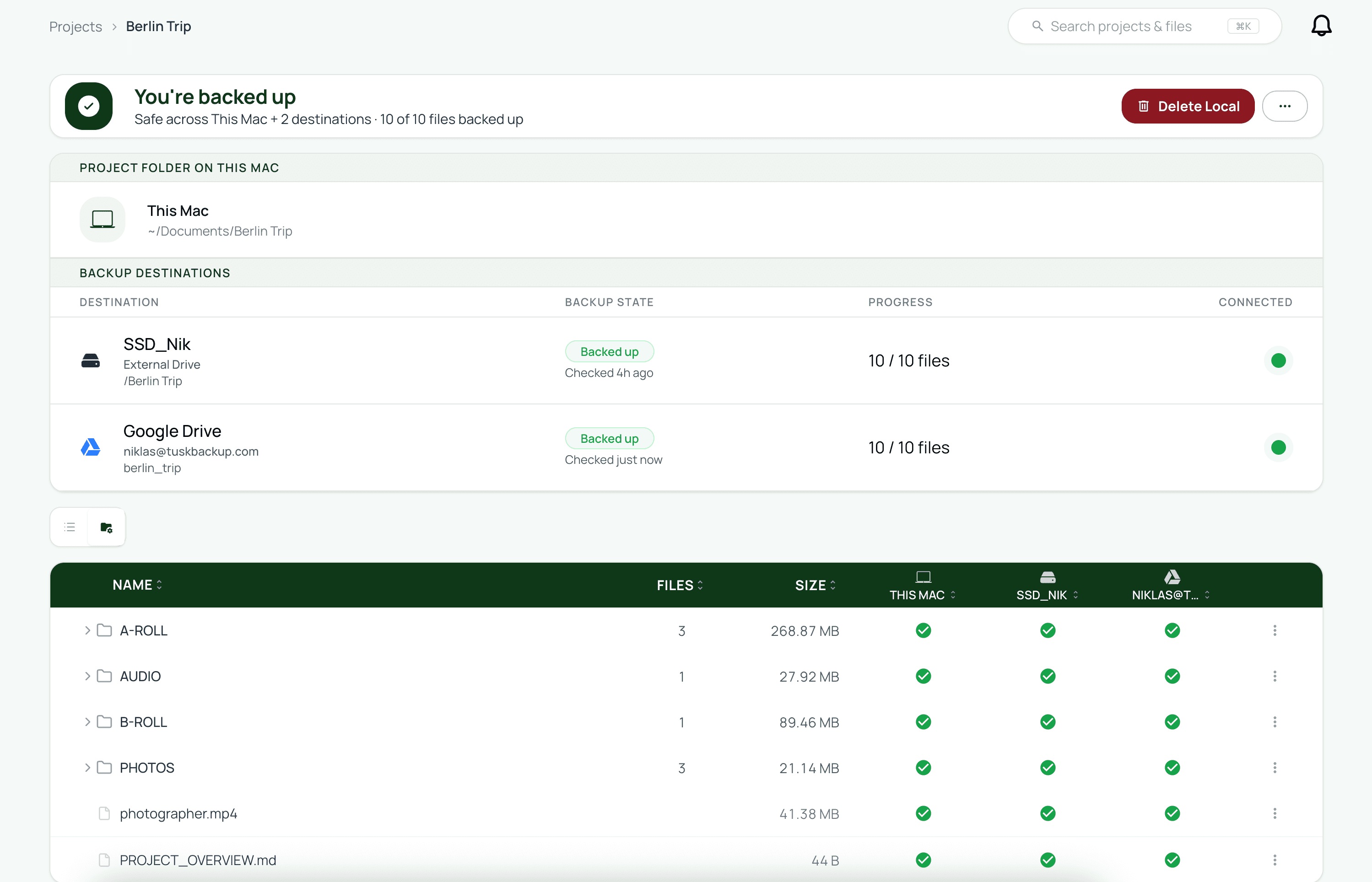The height and width of the screenshot is (882, 1372).
Task: Click the photographer.mp4 file icon
Action: click(x=104, y=814)
